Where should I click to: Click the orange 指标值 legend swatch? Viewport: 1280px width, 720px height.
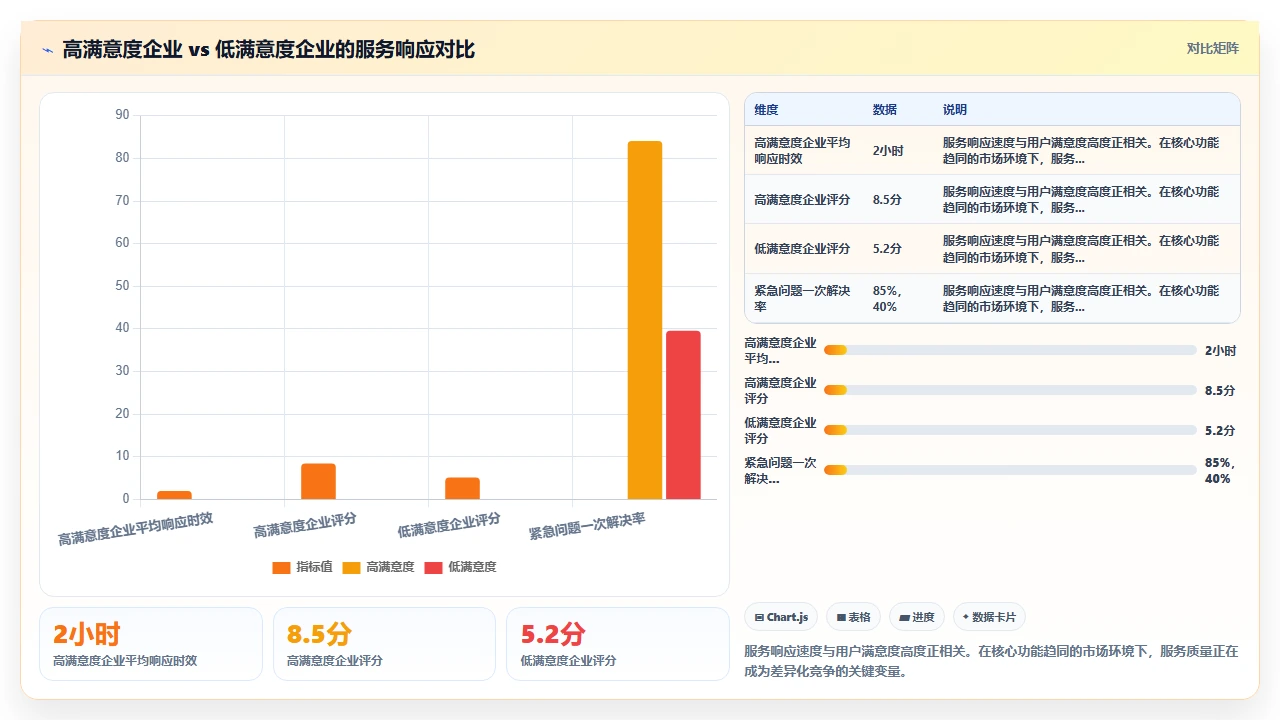(281, 567)
